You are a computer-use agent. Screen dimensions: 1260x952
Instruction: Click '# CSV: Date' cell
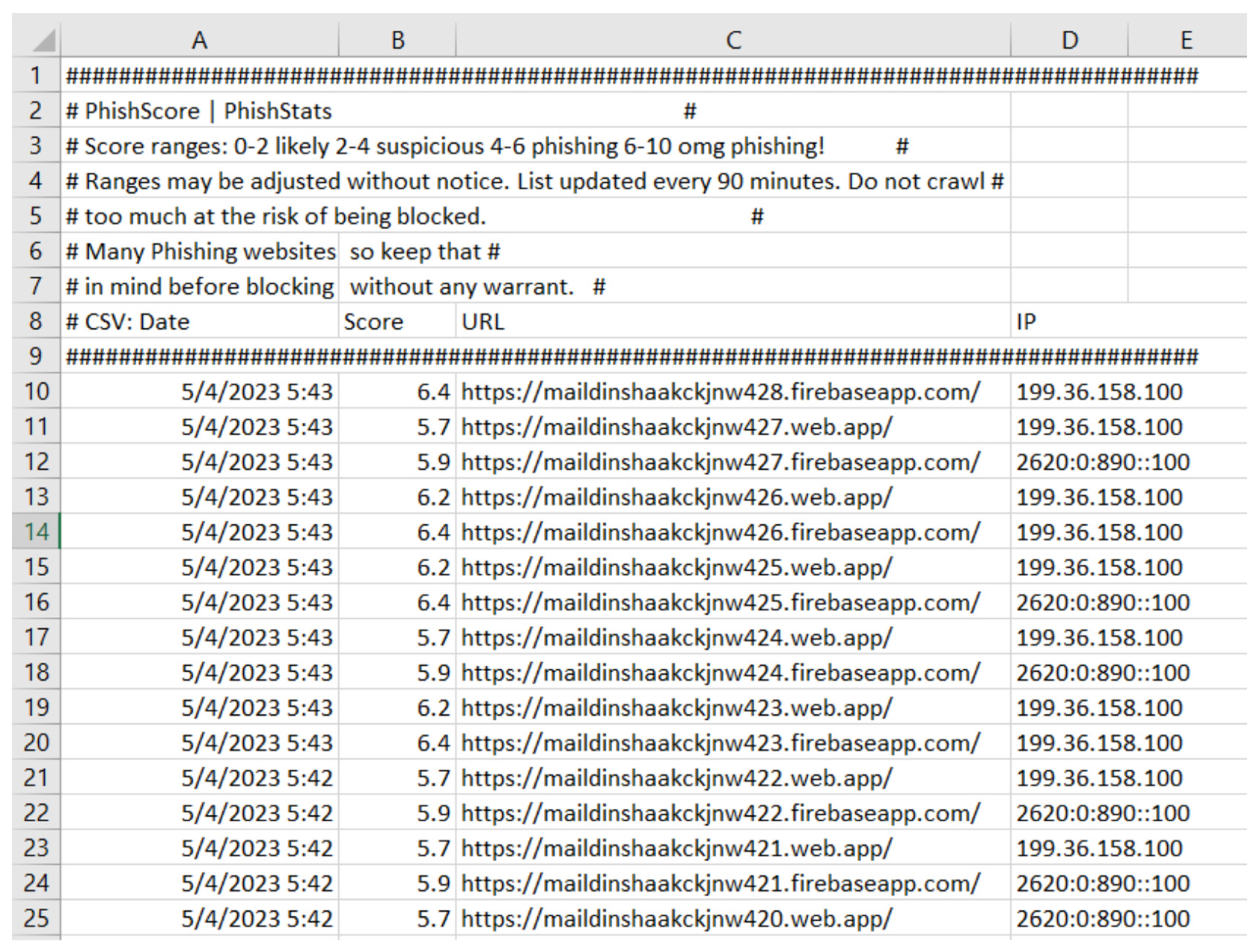click(128, 322)
